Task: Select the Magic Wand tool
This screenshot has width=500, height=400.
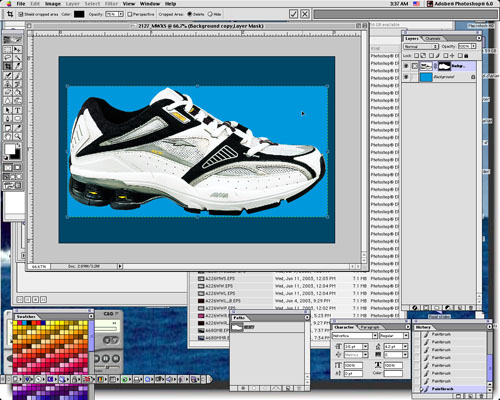Action: (x=17, y=57)
